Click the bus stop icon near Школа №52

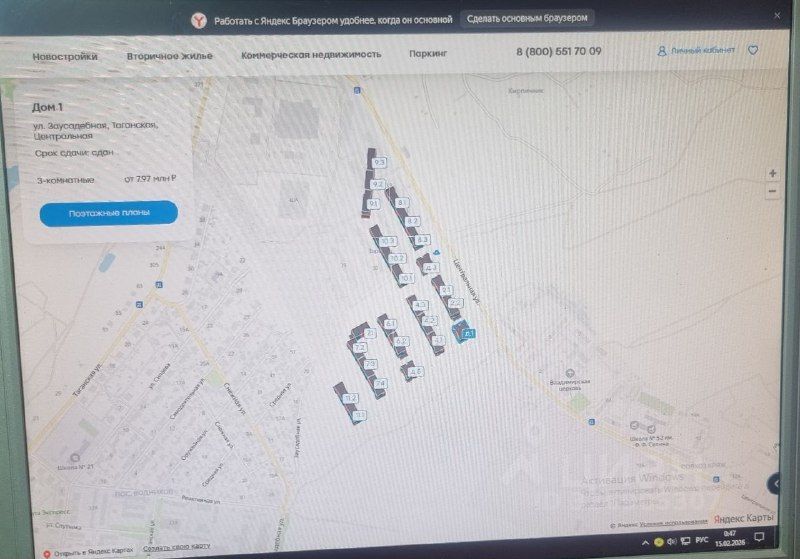pos(591,422)
